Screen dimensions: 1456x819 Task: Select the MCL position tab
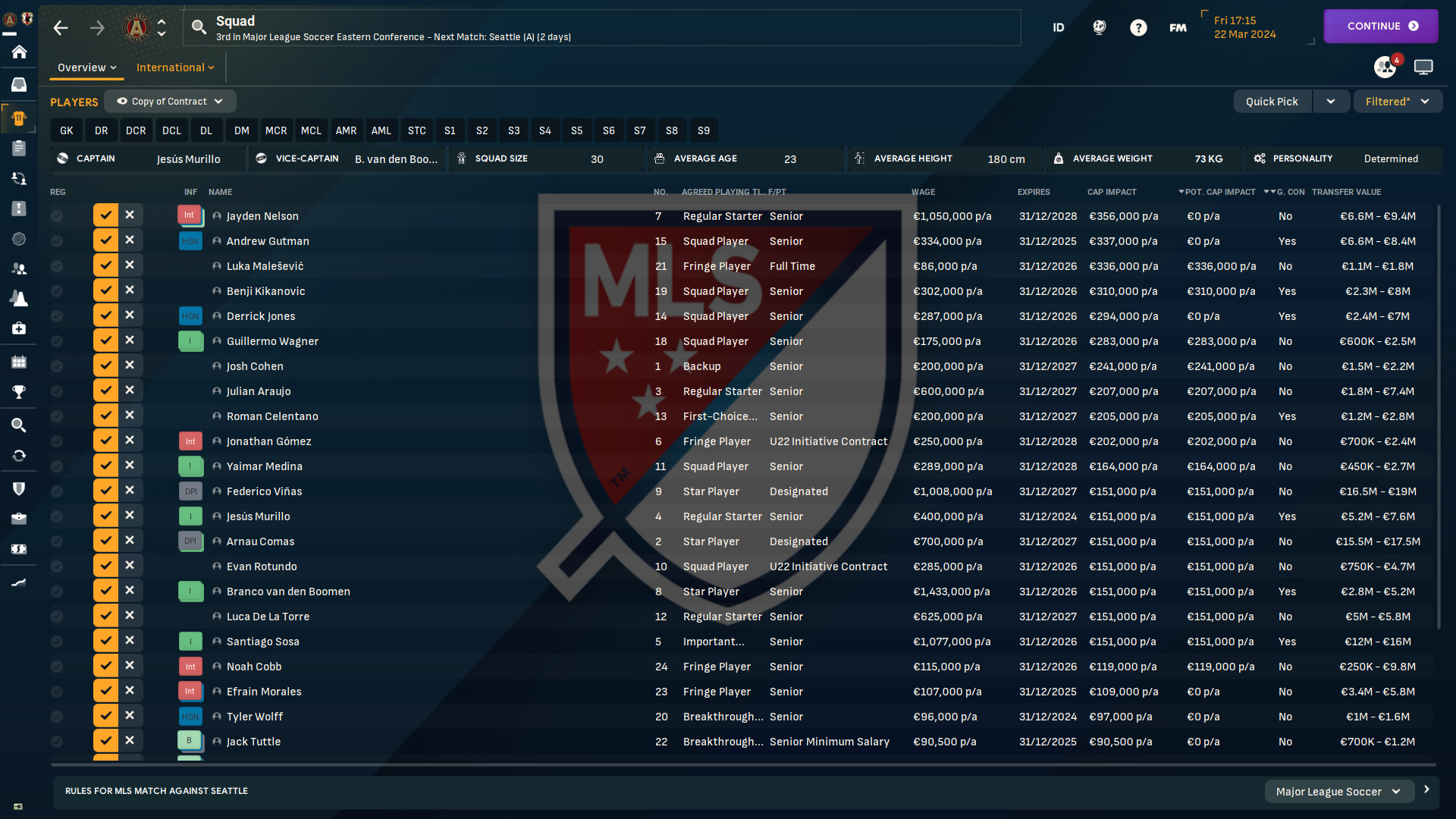click(x=311, y=130)
